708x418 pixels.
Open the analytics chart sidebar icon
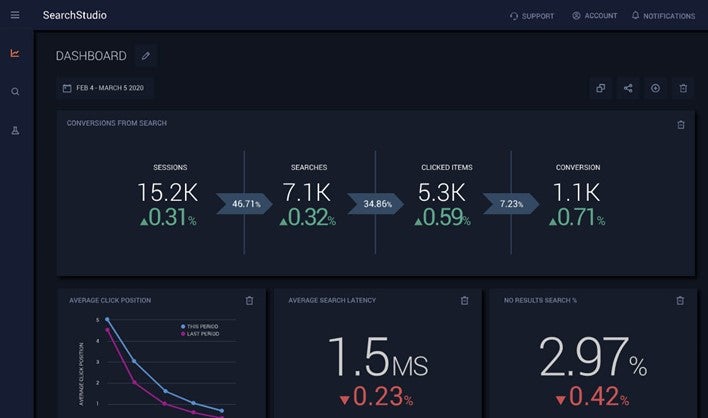click(x=15, y=54)
